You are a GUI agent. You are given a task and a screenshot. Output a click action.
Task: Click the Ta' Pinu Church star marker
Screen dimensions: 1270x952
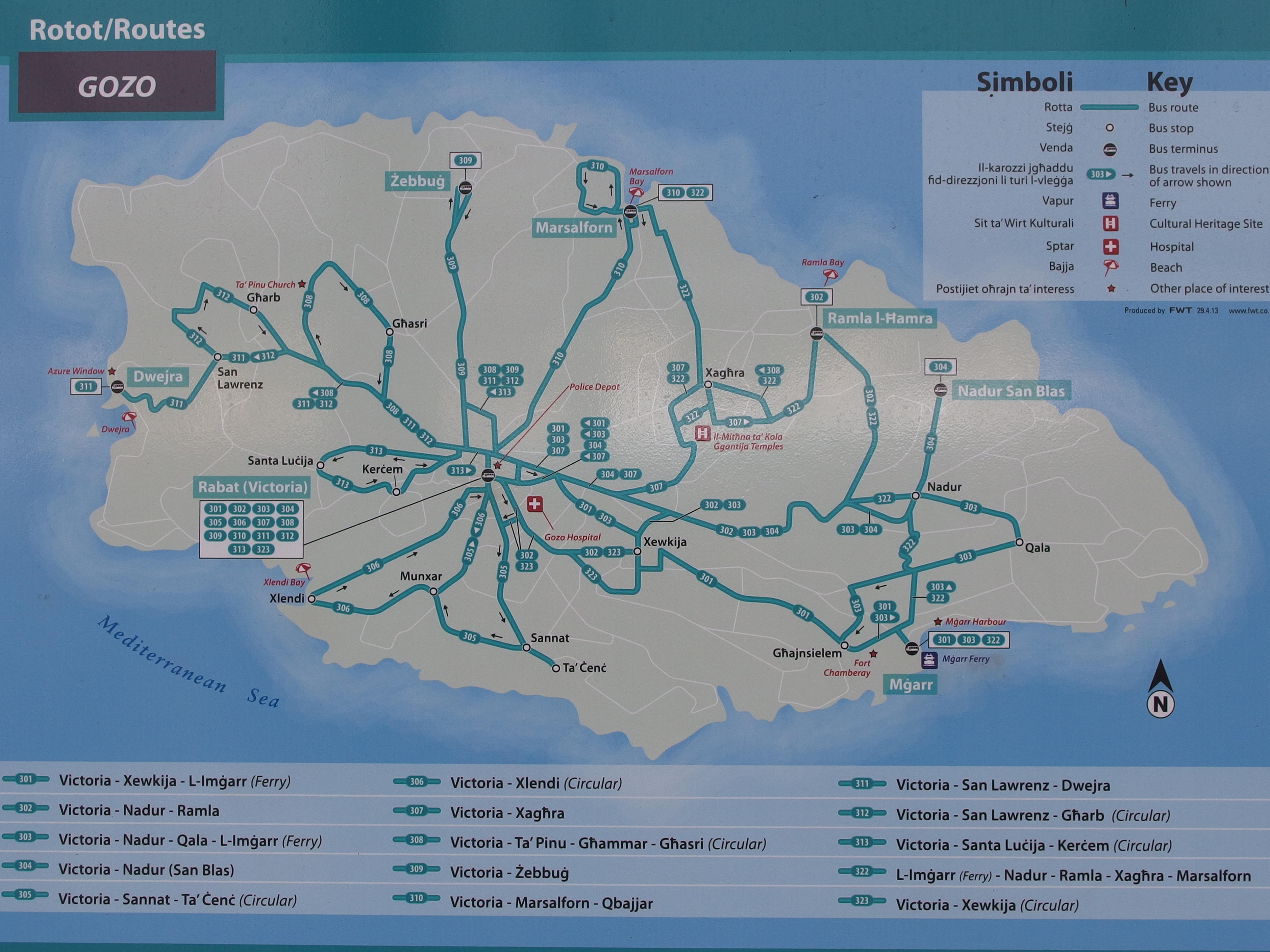coord(302,285)
